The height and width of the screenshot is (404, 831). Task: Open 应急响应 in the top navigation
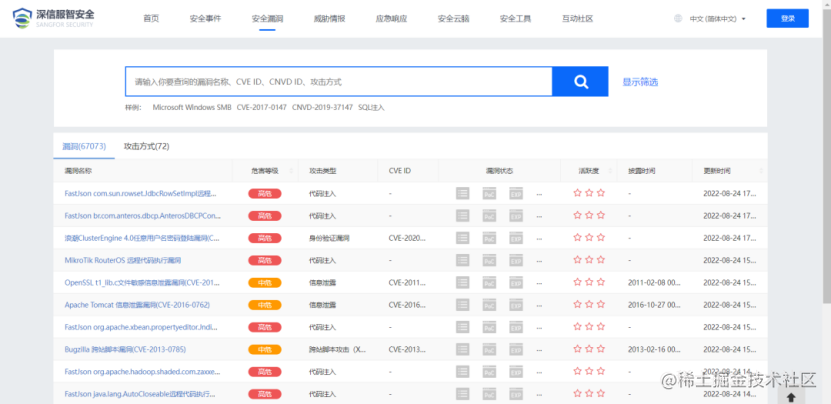tap(391, 19)
